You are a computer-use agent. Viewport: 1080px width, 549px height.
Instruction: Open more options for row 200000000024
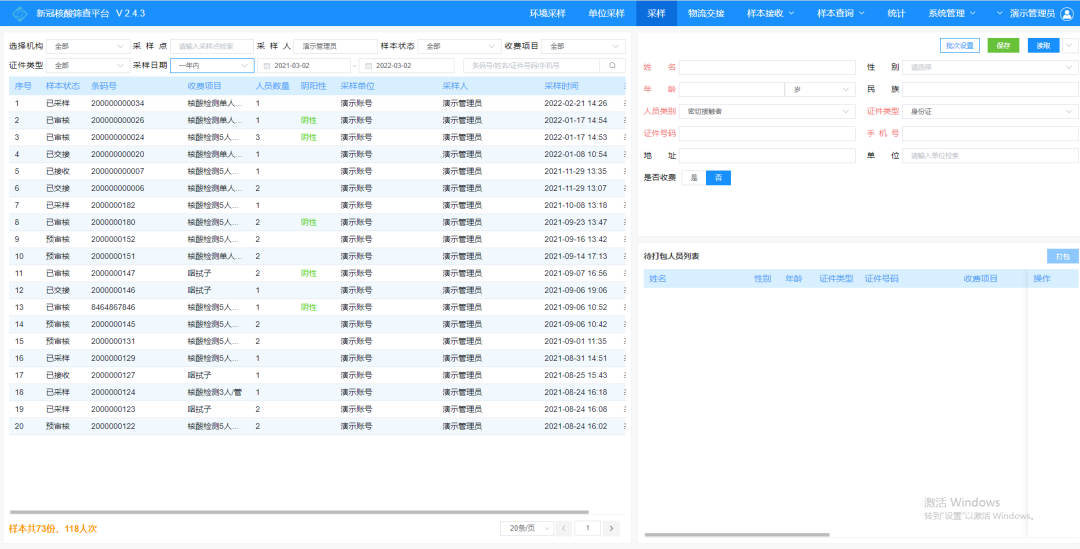625,137
